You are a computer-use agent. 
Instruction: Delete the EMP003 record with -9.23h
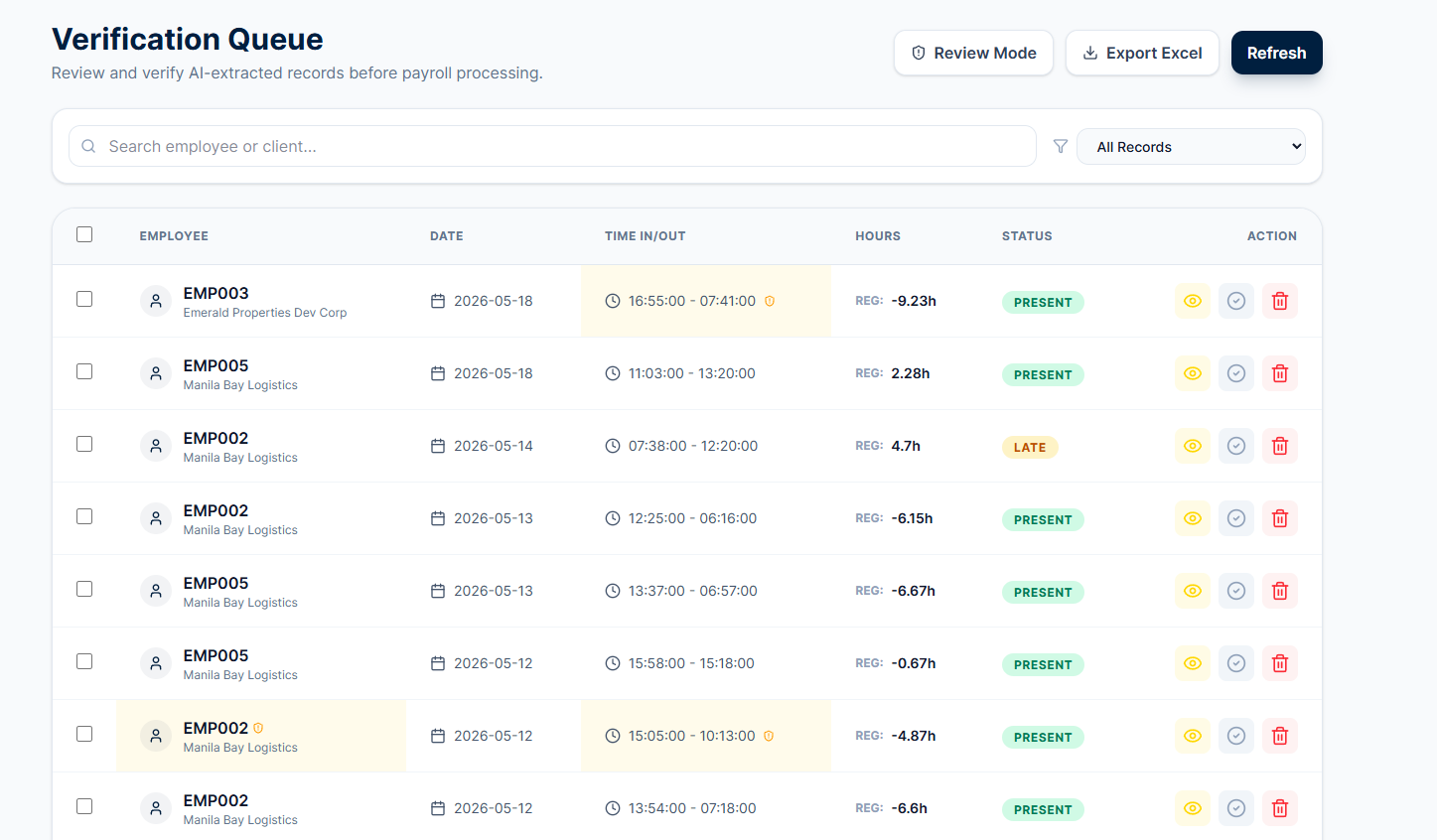(x=1280, y=301)
